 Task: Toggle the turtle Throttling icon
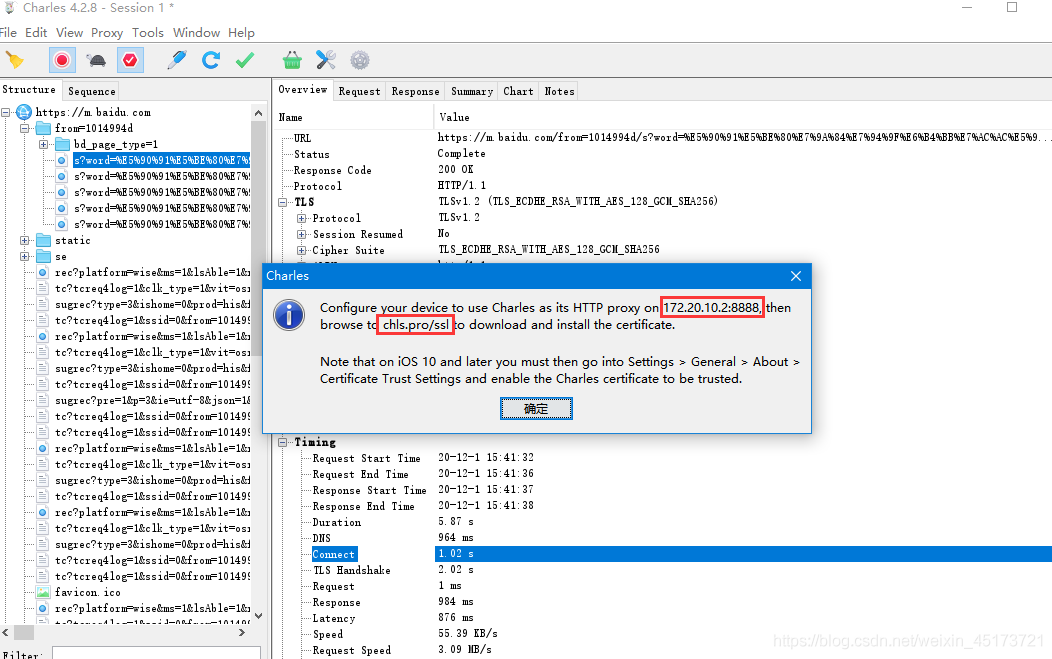coord(97,60)
